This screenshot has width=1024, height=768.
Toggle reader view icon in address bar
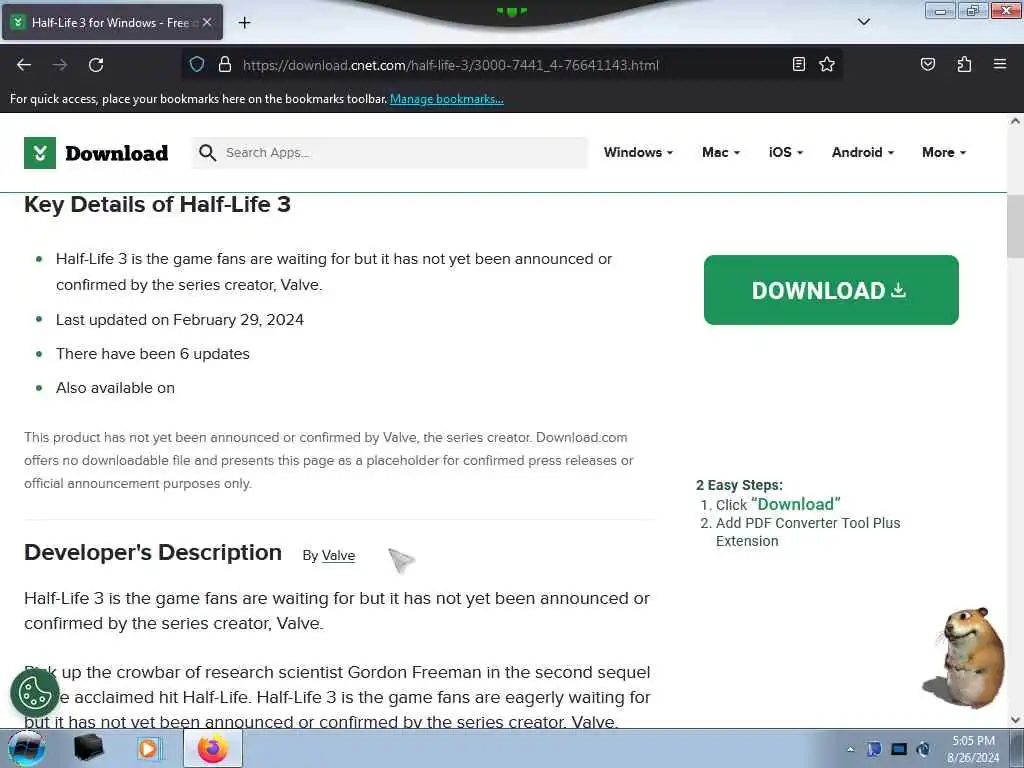[x=799, y=64]
